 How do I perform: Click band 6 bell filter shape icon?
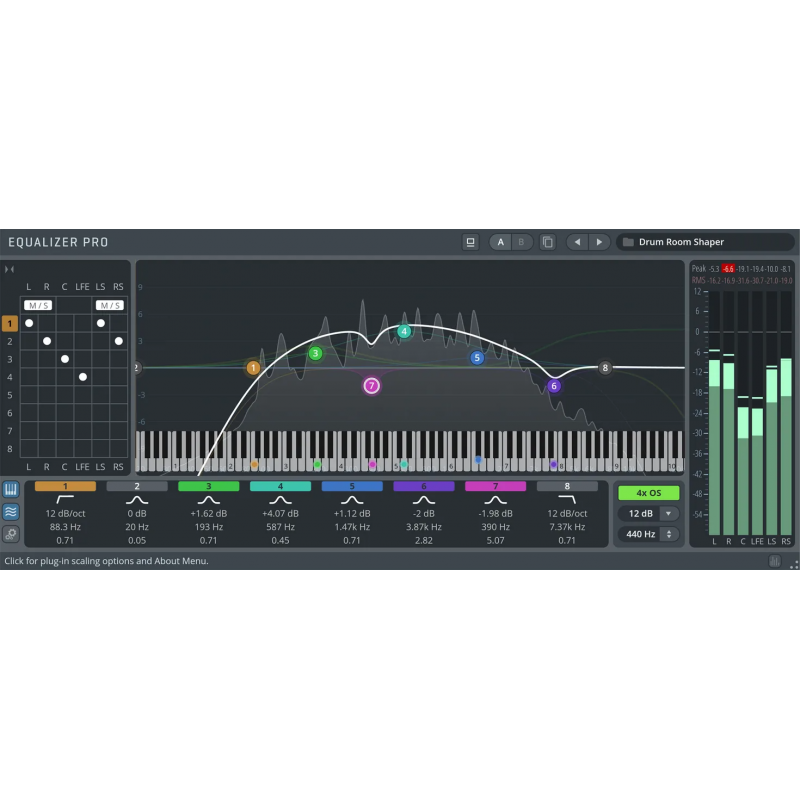423,499
